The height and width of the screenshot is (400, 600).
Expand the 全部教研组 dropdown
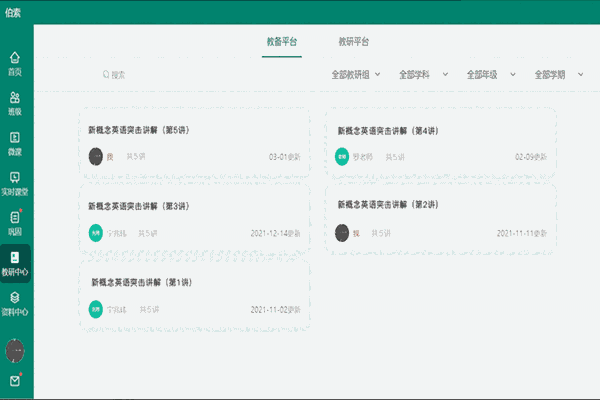356,74
